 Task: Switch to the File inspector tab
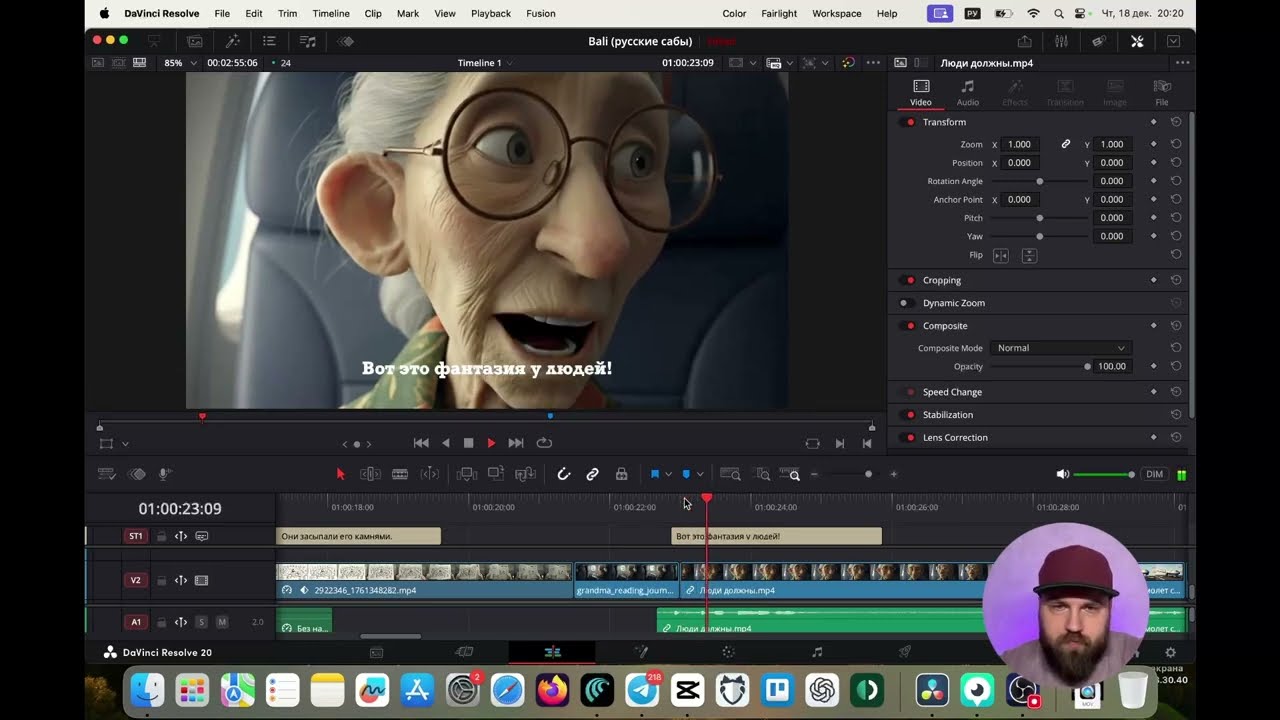[1162, 92]
